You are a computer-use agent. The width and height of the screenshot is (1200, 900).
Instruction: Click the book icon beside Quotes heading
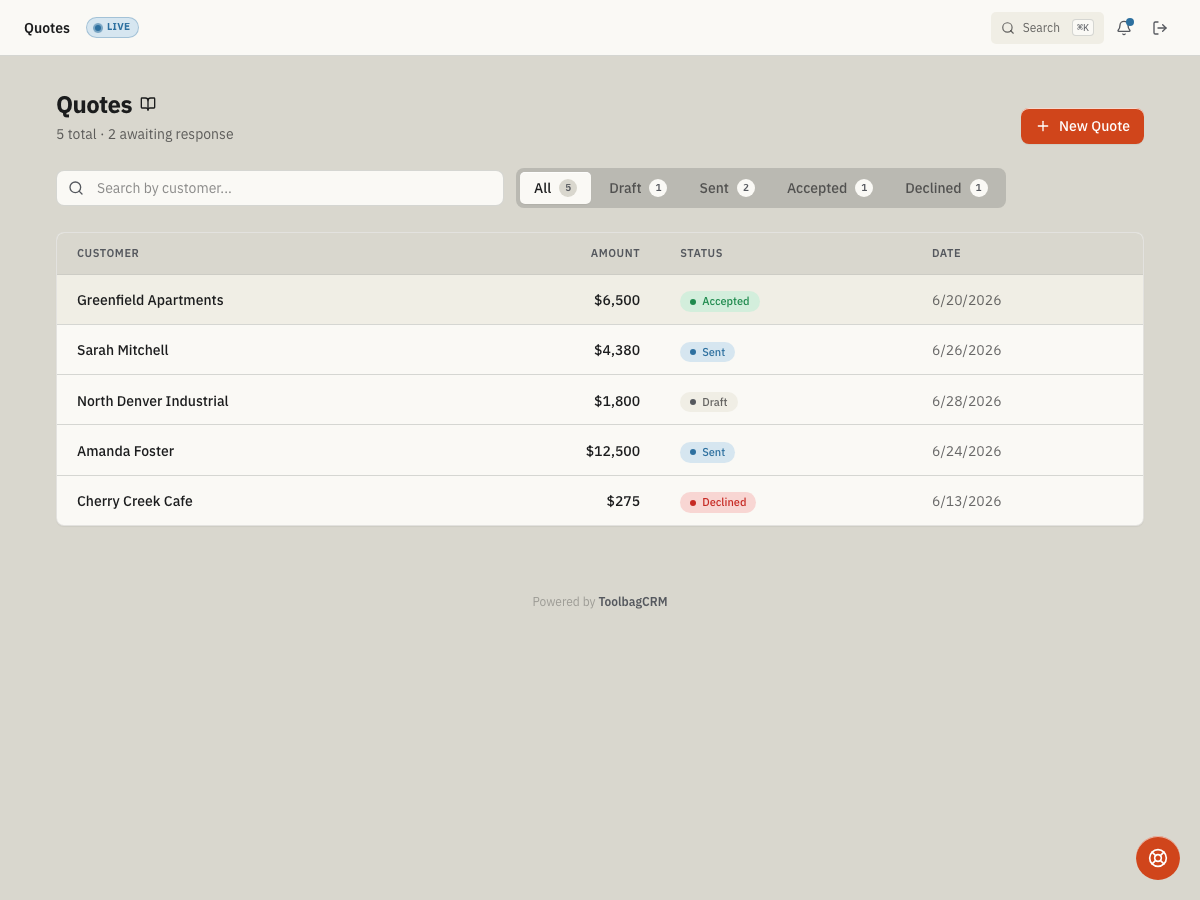click(148, 104)
